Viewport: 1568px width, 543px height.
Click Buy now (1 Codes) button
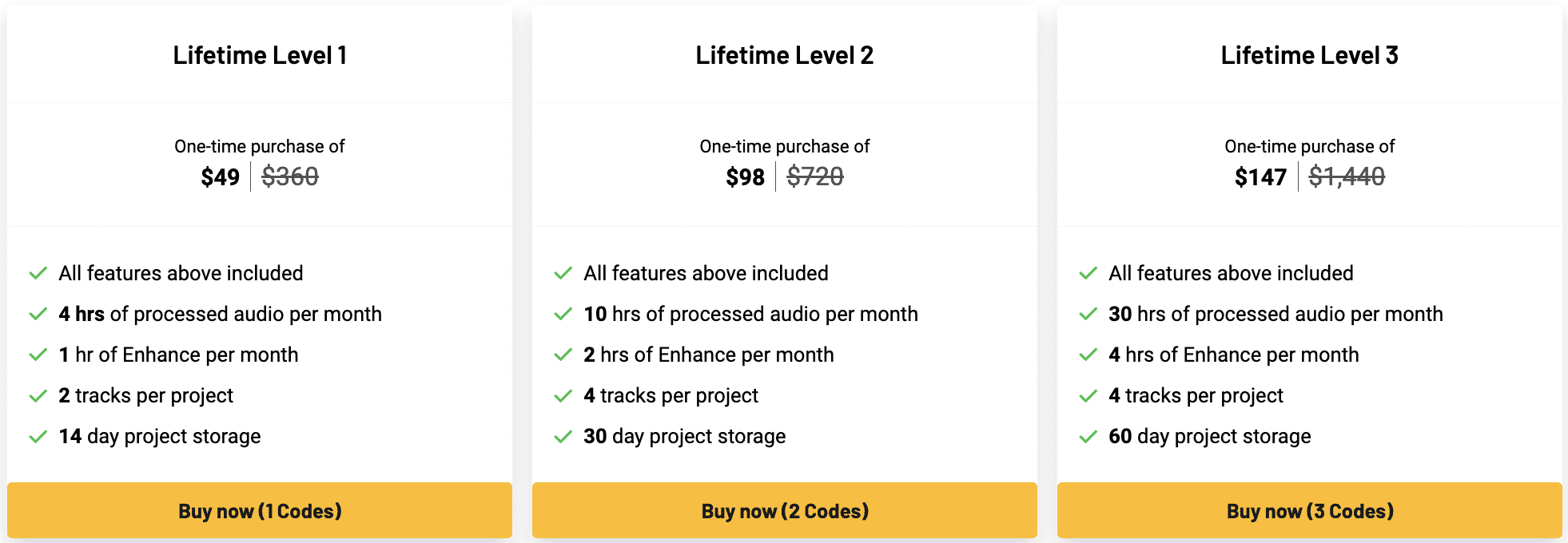click(260, 511)
